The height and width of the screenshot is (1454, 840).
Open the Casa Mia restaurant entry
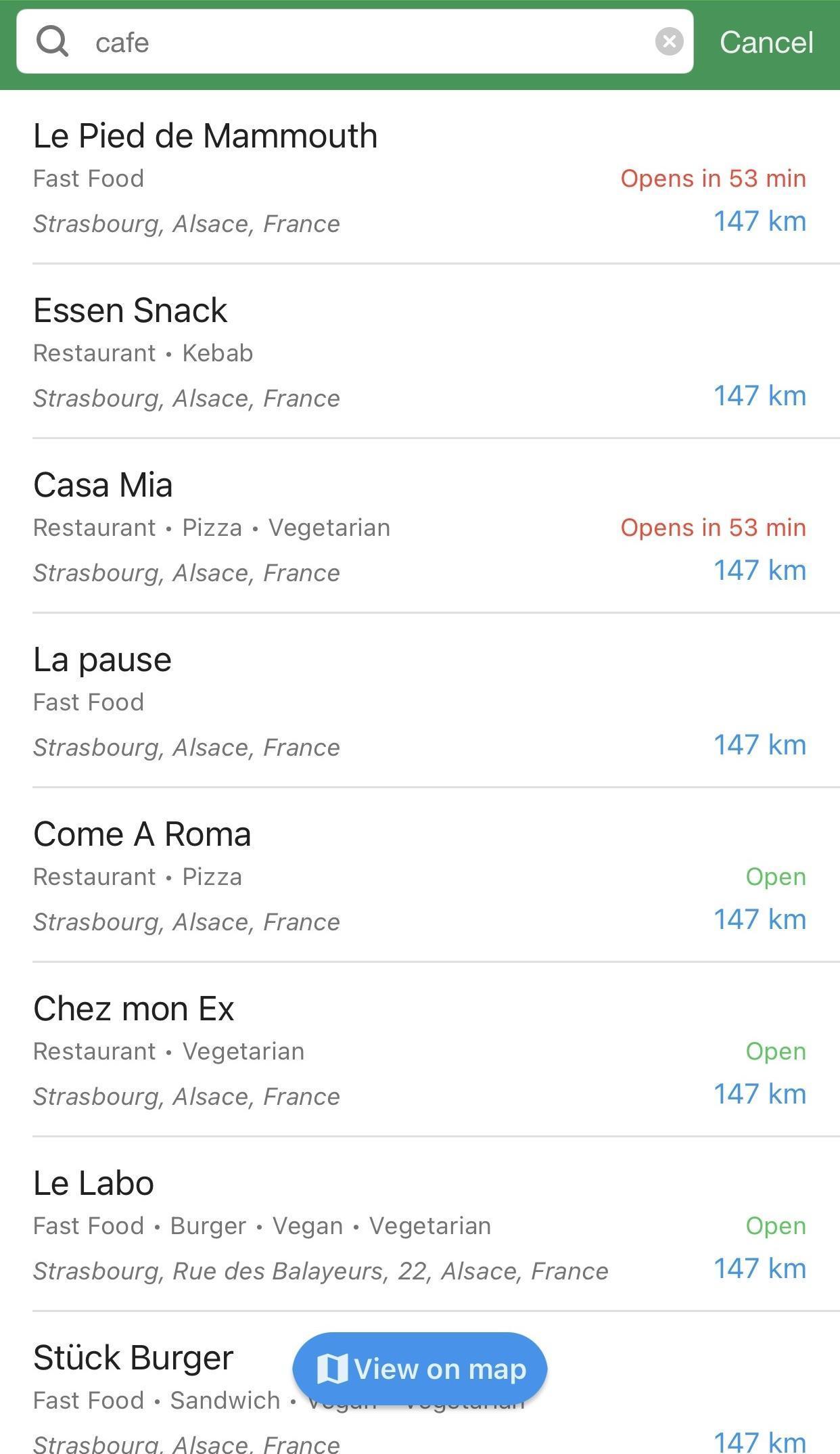pos(103,485)
